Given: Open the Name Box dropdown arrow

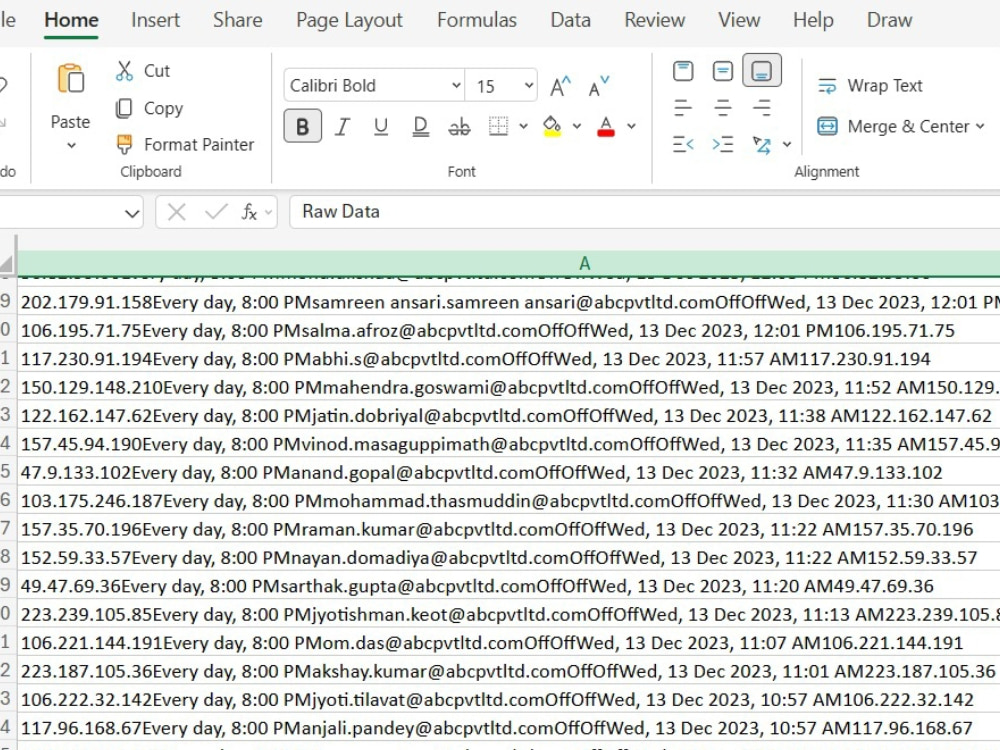Looking at the screenshot, I should click(132, 212).
